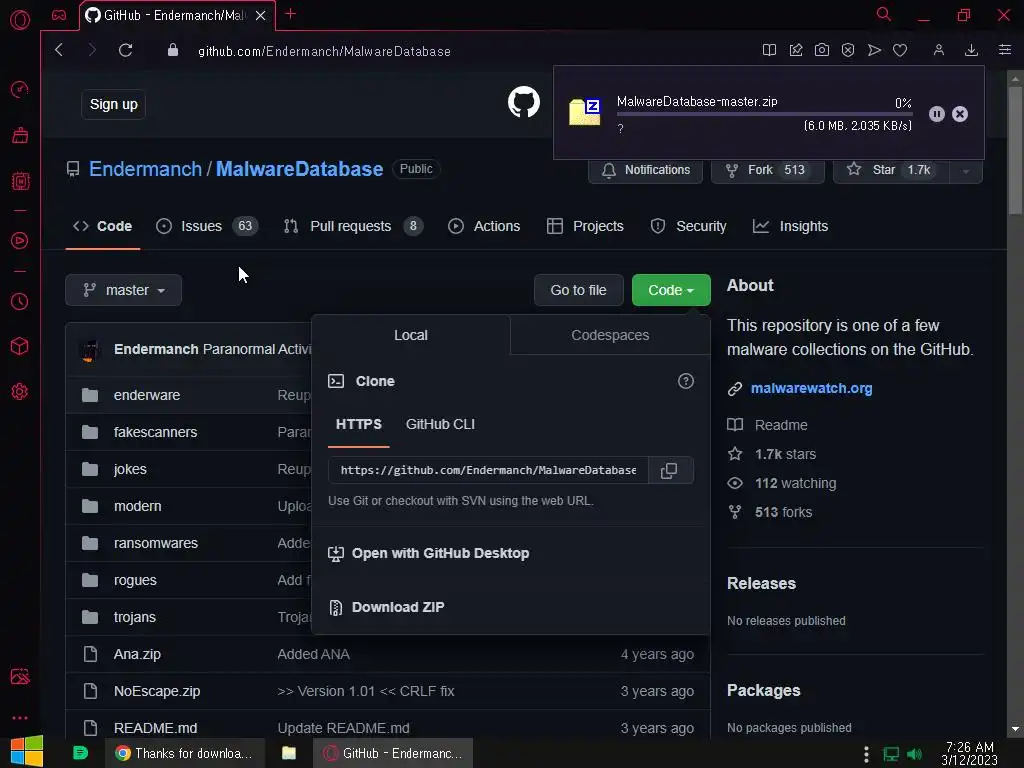Open the Security tab
Viewport: 1024px width, 768px height.
coord(688,226)
